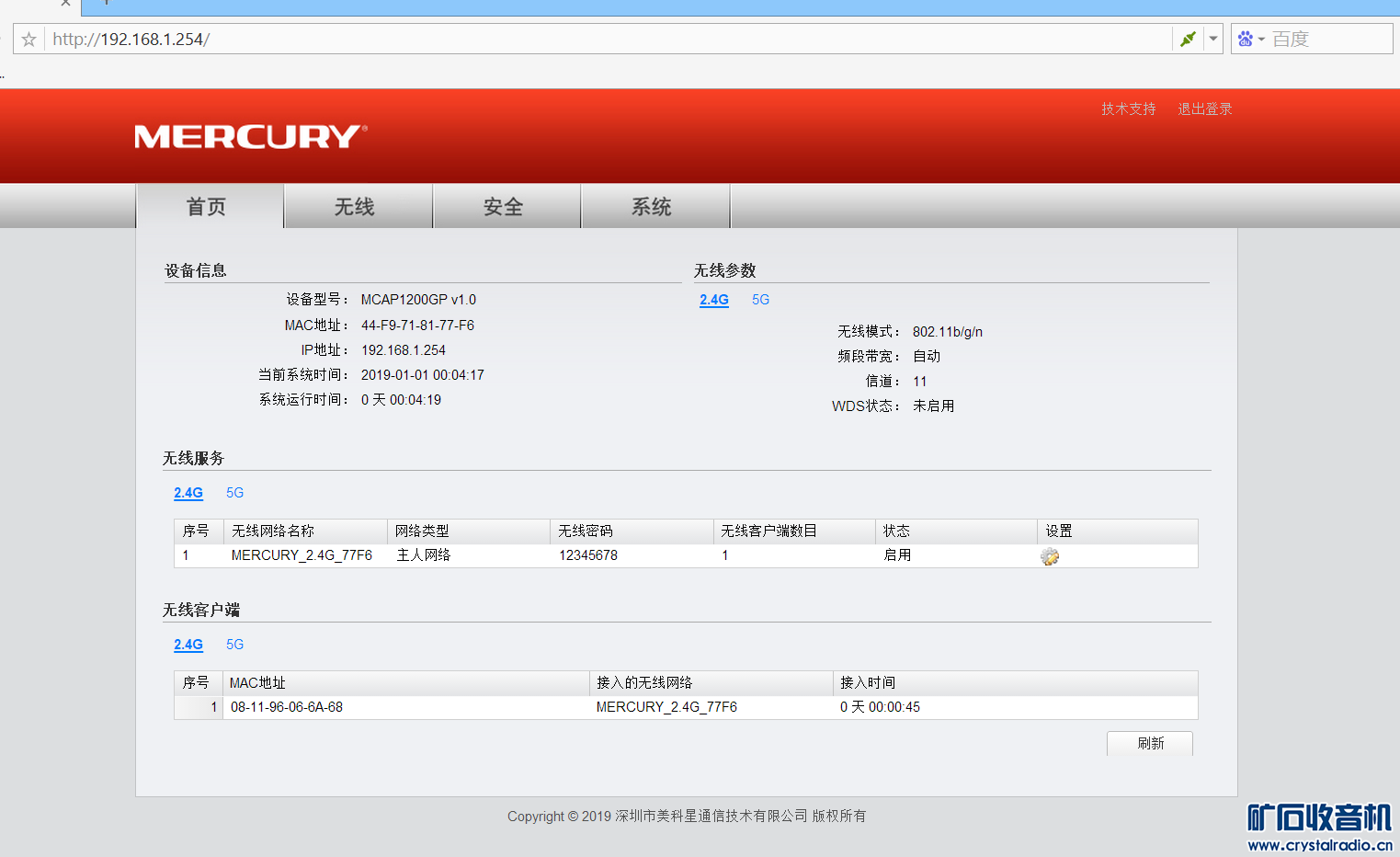Click the Baidu paw search engine icon
1400x857 pixels.
coord(1246,39)
